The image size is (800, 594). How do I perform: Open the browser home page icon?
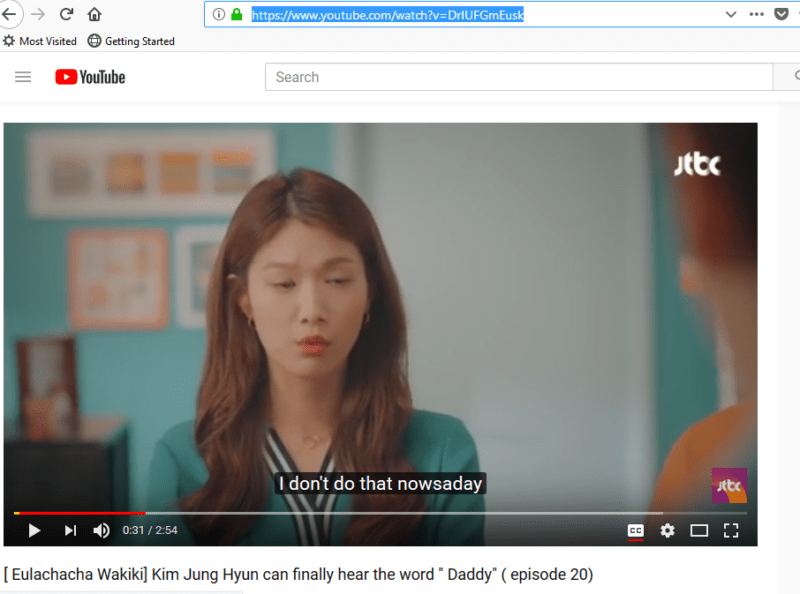click(x=94, y=14)
